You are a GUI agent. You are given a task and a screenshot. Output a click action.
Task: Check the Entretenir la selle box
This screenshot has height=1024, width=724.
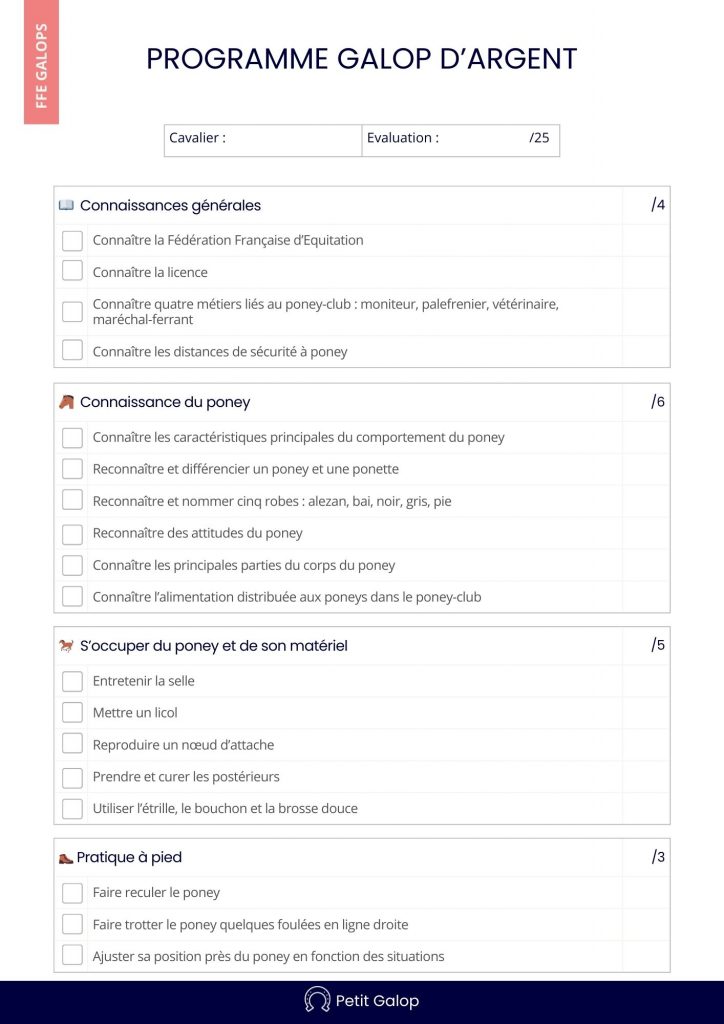72,681
